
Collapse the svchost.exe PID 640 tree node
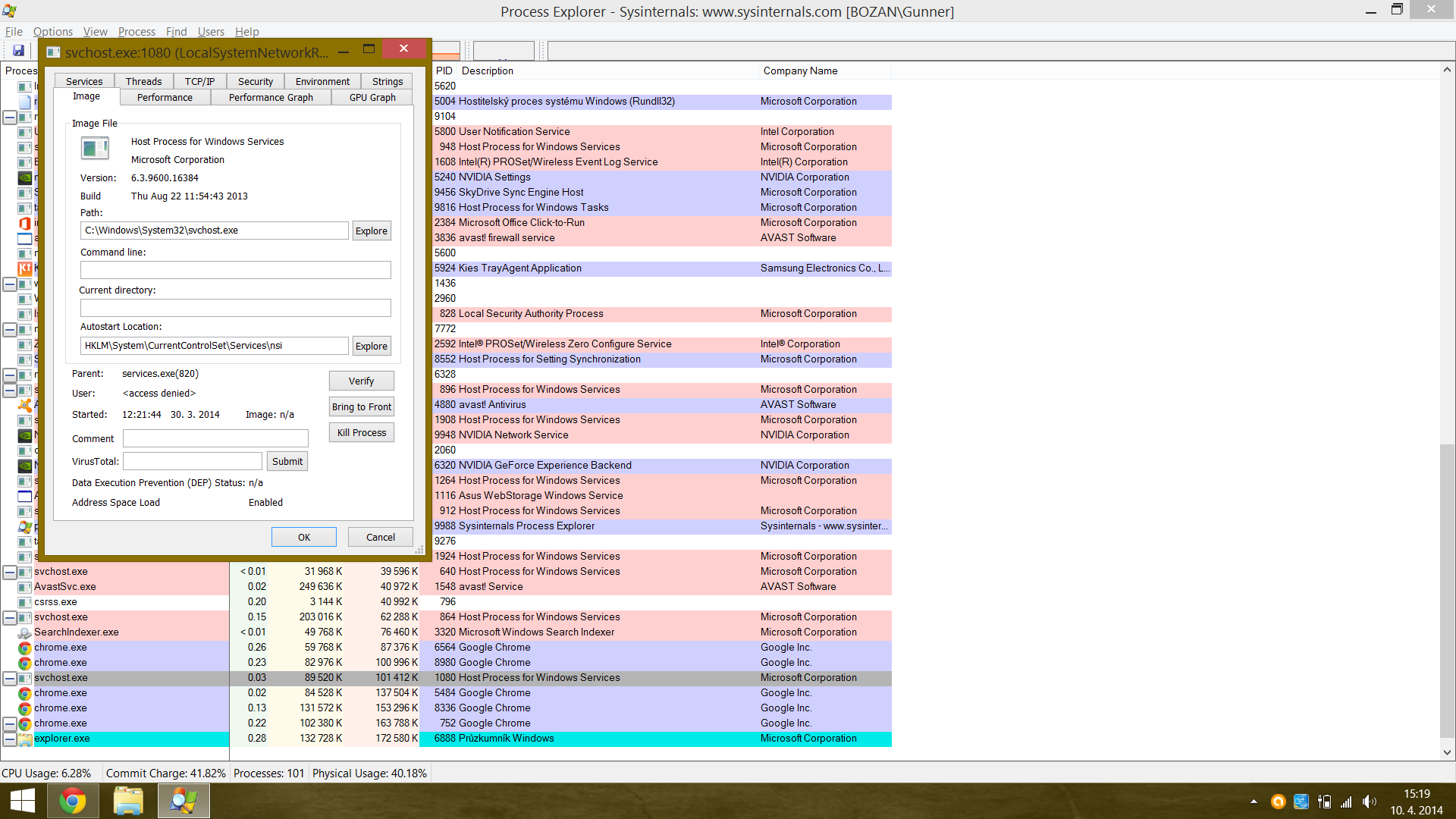(9, 572)
